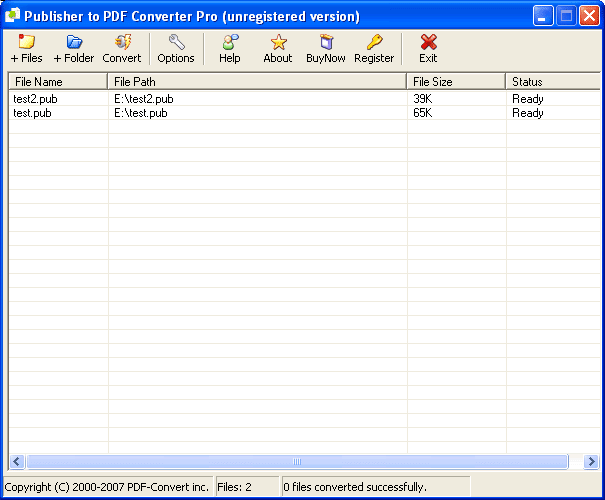Viewport: 605px width, 500px height.
Task: Select the test.pub file name
Action: 32,113
